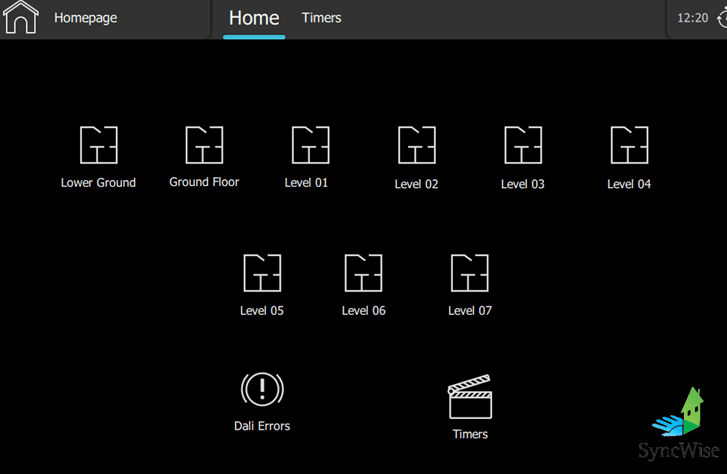Click the clock history icon beside the time
The width and height of the screenshot is (727, 474).
pyautogui.click(x=721, y=18)
